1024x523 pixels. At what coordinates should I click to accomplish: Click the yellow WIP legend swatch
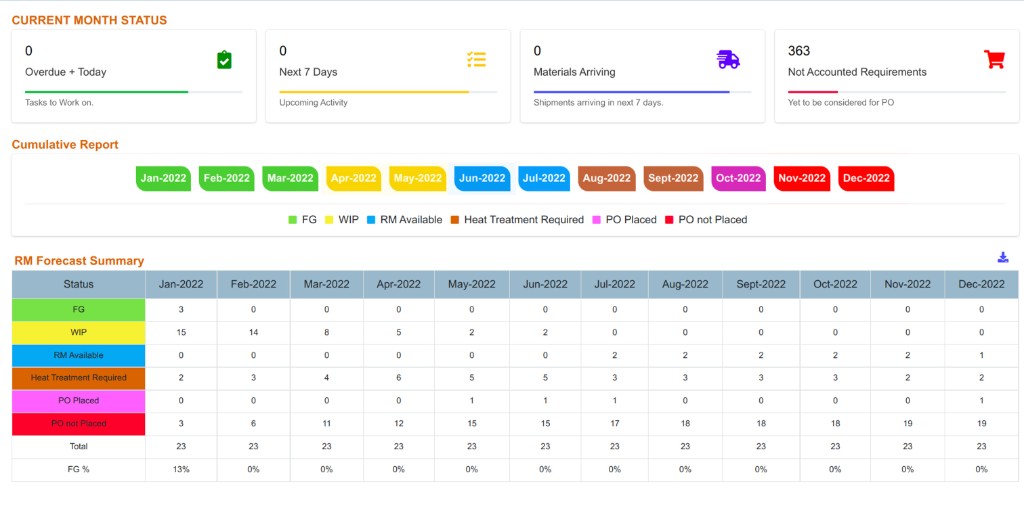(329, 220)
